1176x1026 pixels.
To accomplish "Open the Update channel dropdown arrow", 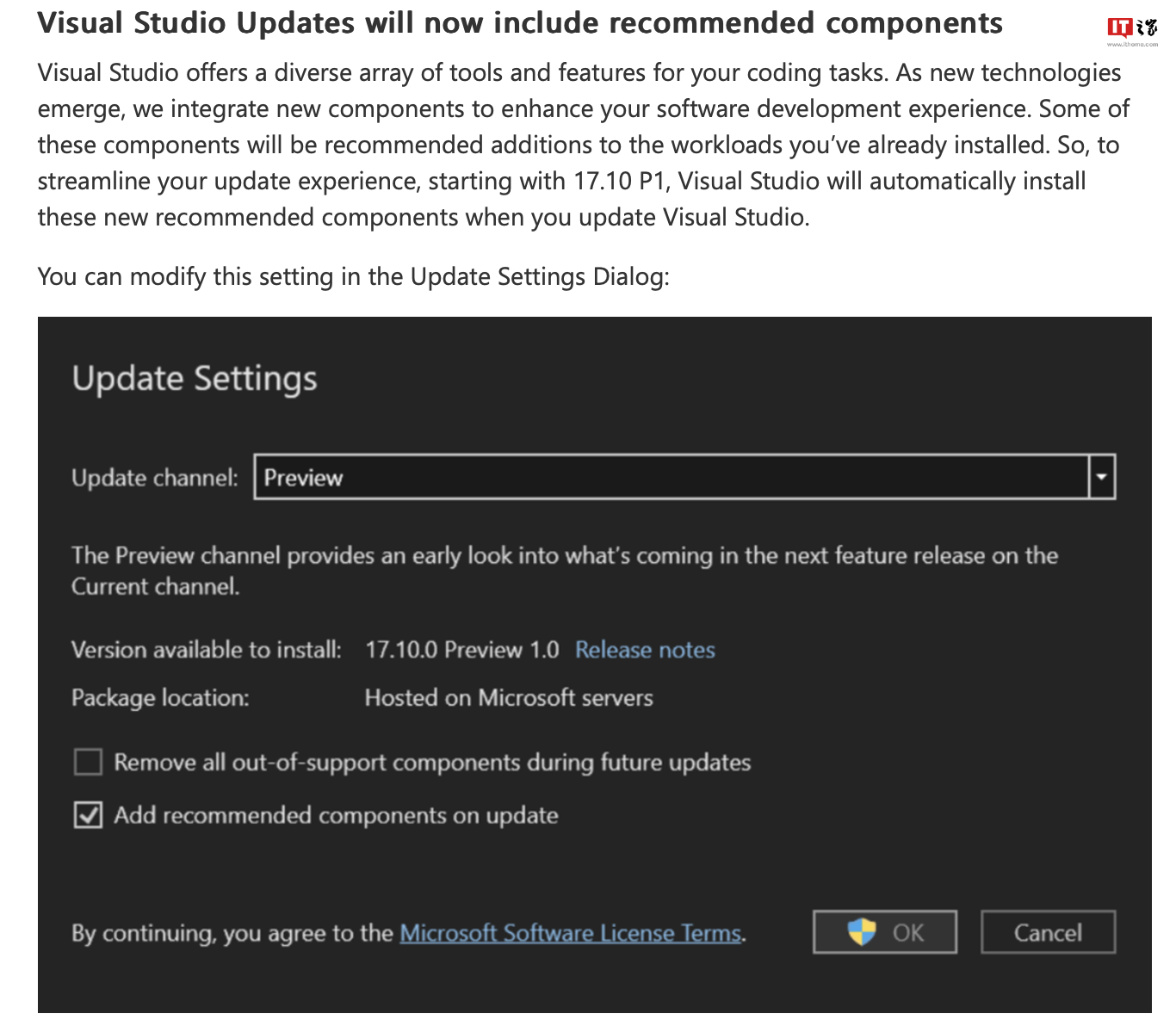I will click(x=1102, y=477).
